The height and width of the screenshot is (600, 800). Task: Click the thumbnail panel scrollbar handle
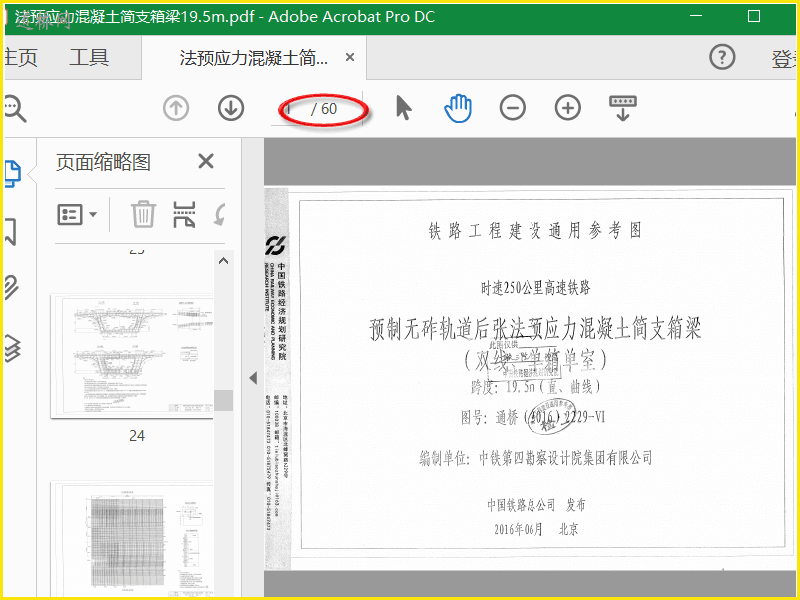(x=223, y=401)
